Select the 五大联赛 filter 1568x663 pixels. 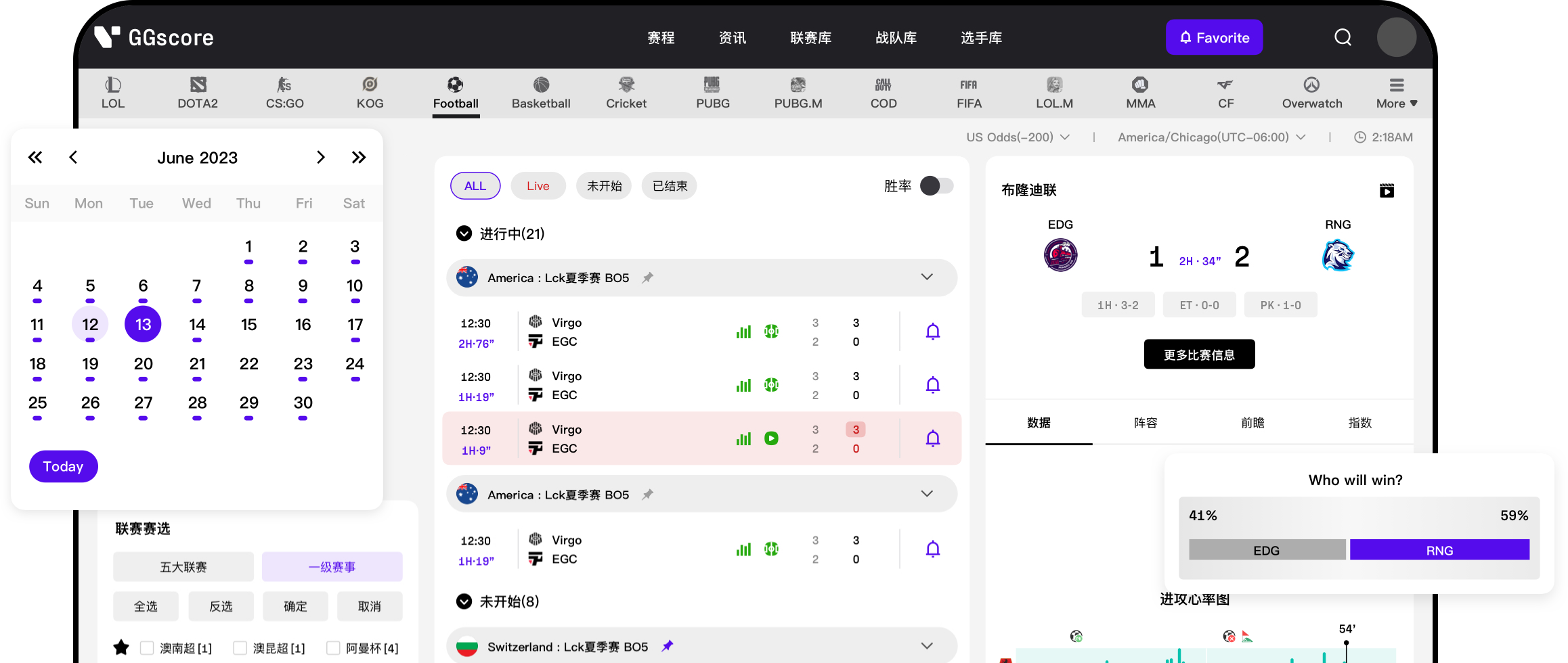(183, 567)
